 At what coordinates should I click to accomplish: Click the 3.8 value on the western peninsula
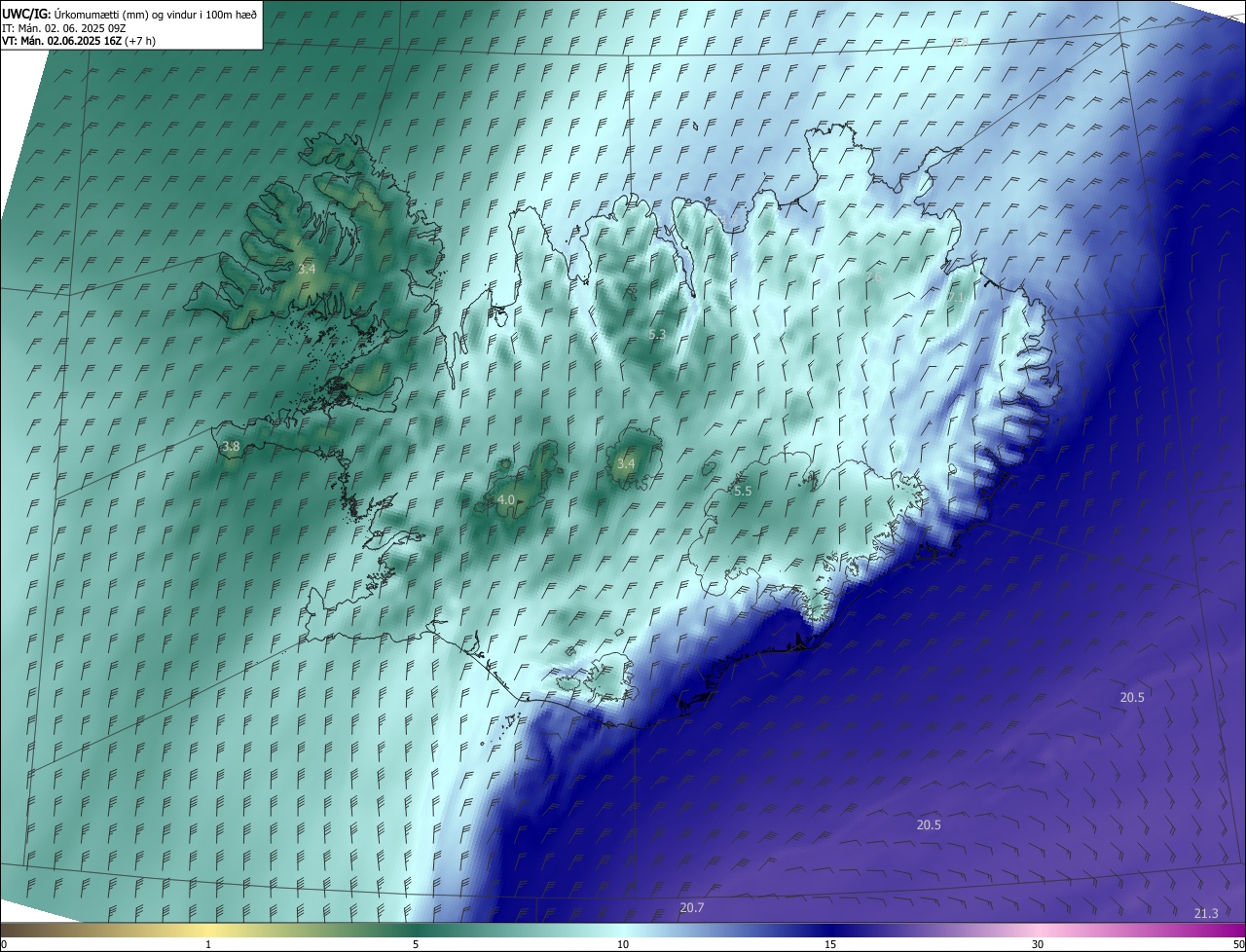(231, 447)
